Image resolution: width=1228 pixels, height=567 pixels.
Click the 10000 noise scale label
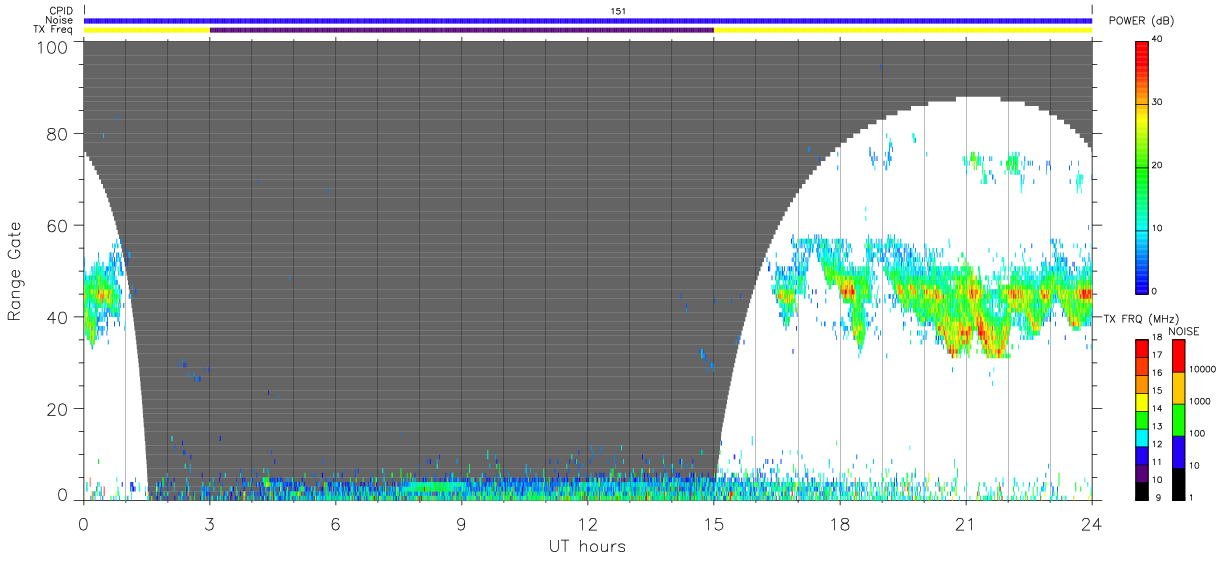[1201, 369]
